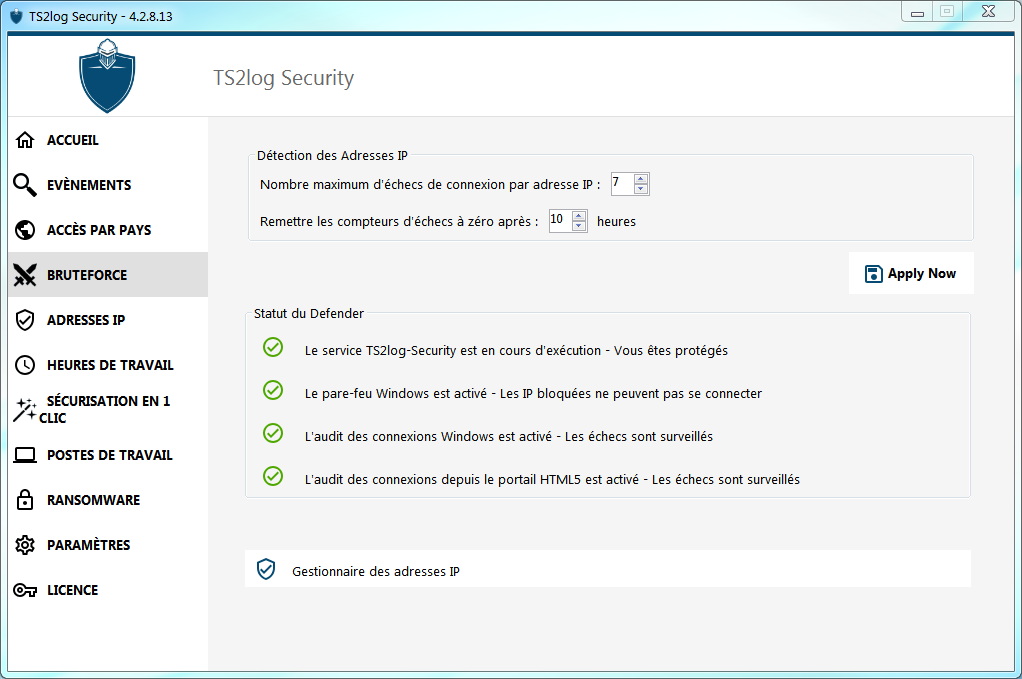Open the Ransomware section label
This screenshot has height=679, width=1022.
tap(93, 500)
